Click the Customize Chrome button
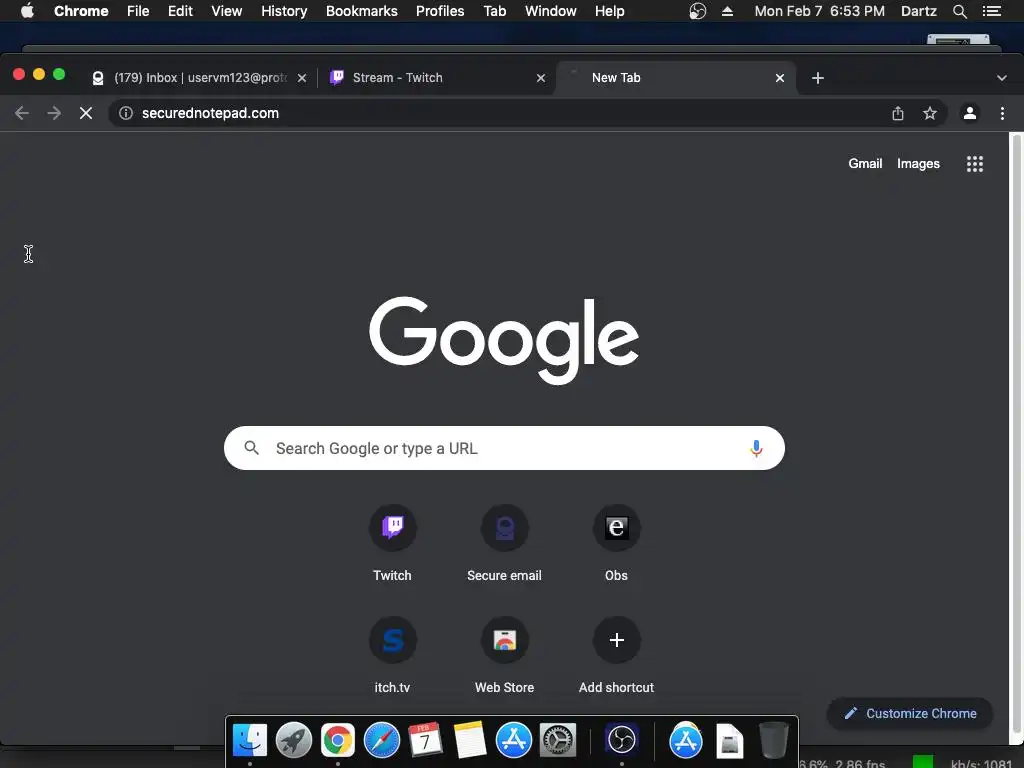 [x=910, y=714]
